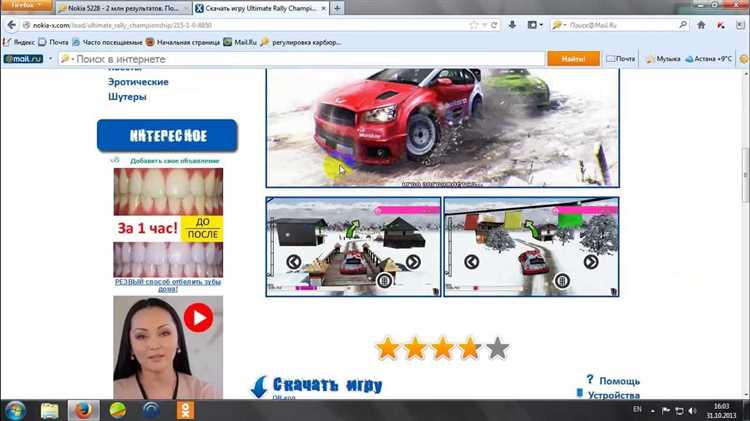The image size is (750, 421).
Task: Open the регулировка карбюр... bookmark
Action: (x=301, y=42)
